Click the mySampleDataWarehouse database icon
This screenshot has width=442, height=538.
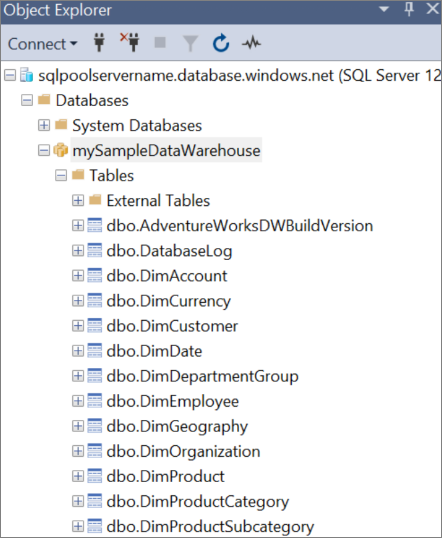60,150
